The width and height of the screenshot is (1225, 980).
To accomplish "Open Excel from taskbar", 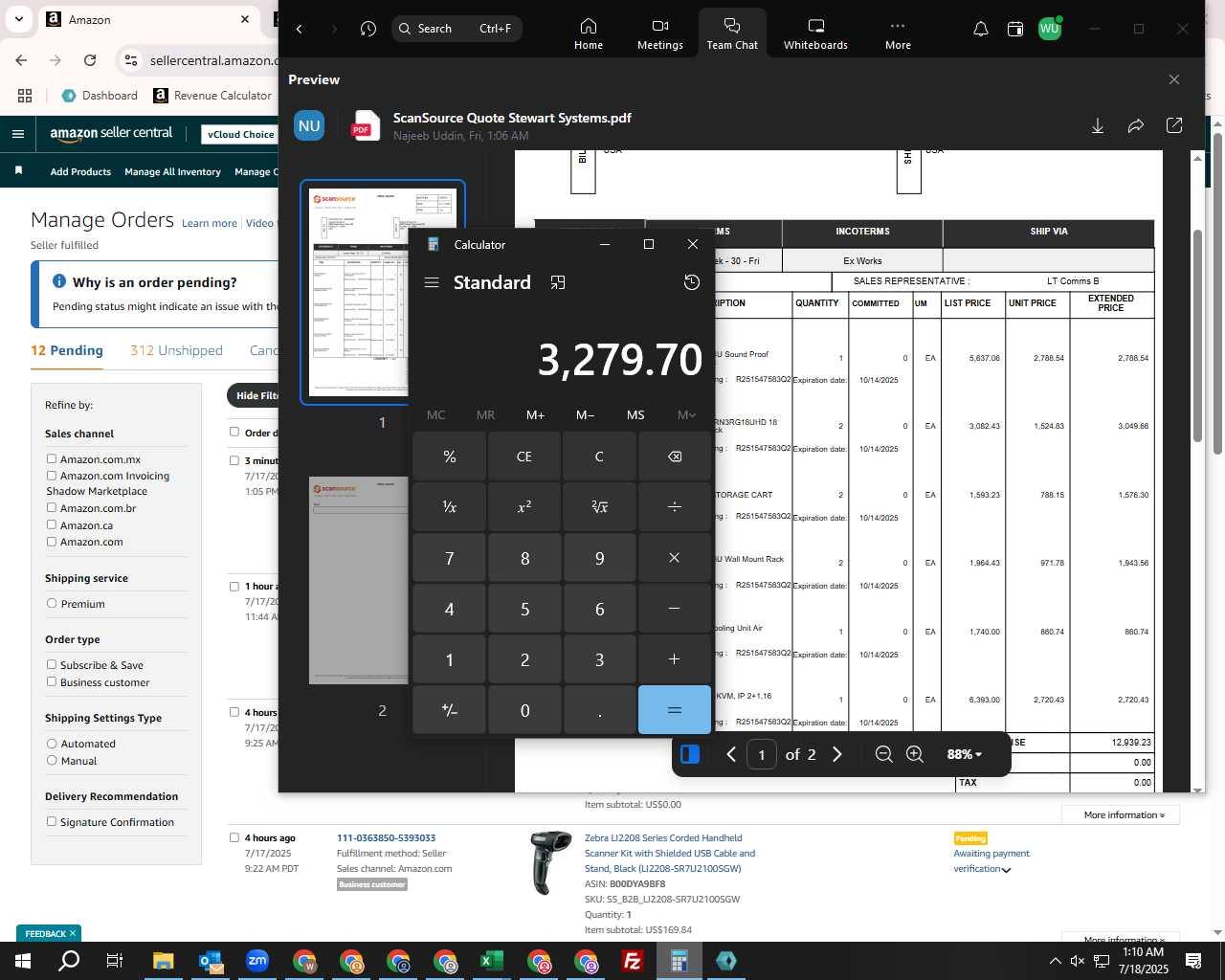I will coord(491,961).
